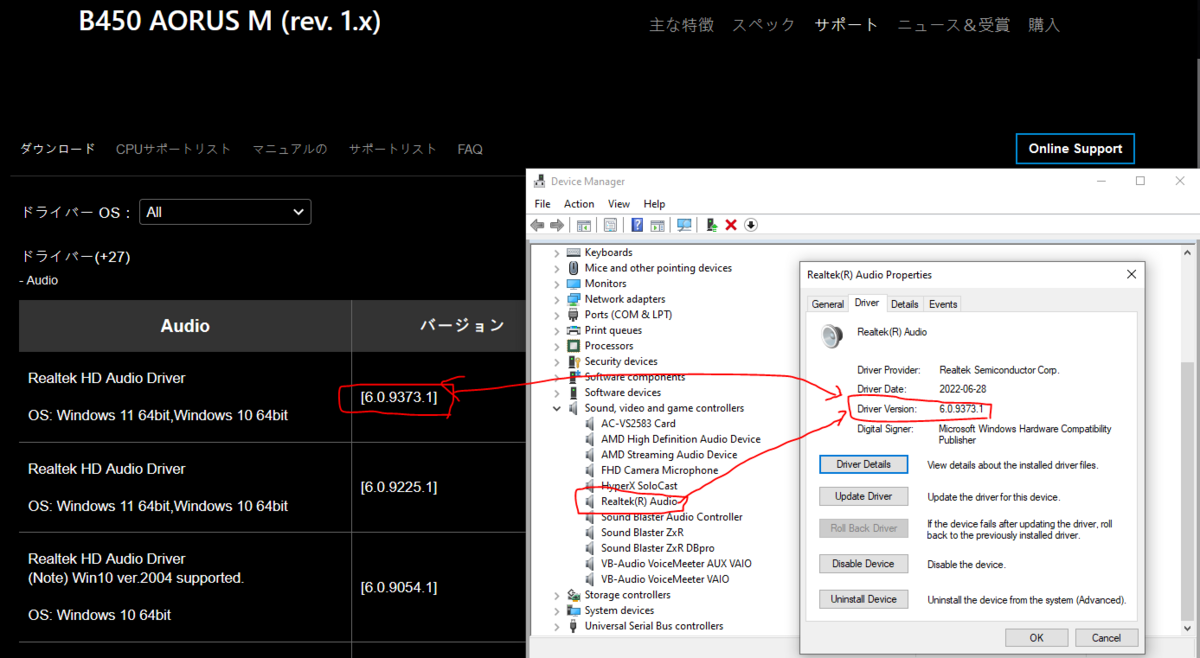Viewport: 1200px width, 658px height.
Task: Open Properties toolbar icon in Device Manager
Action: point(611,225)
